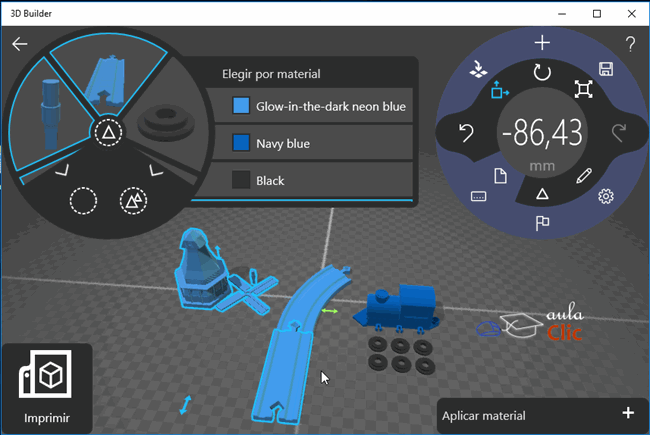
Task: Minimize the 3D Builder window
Action: click(x=562, y=14)
